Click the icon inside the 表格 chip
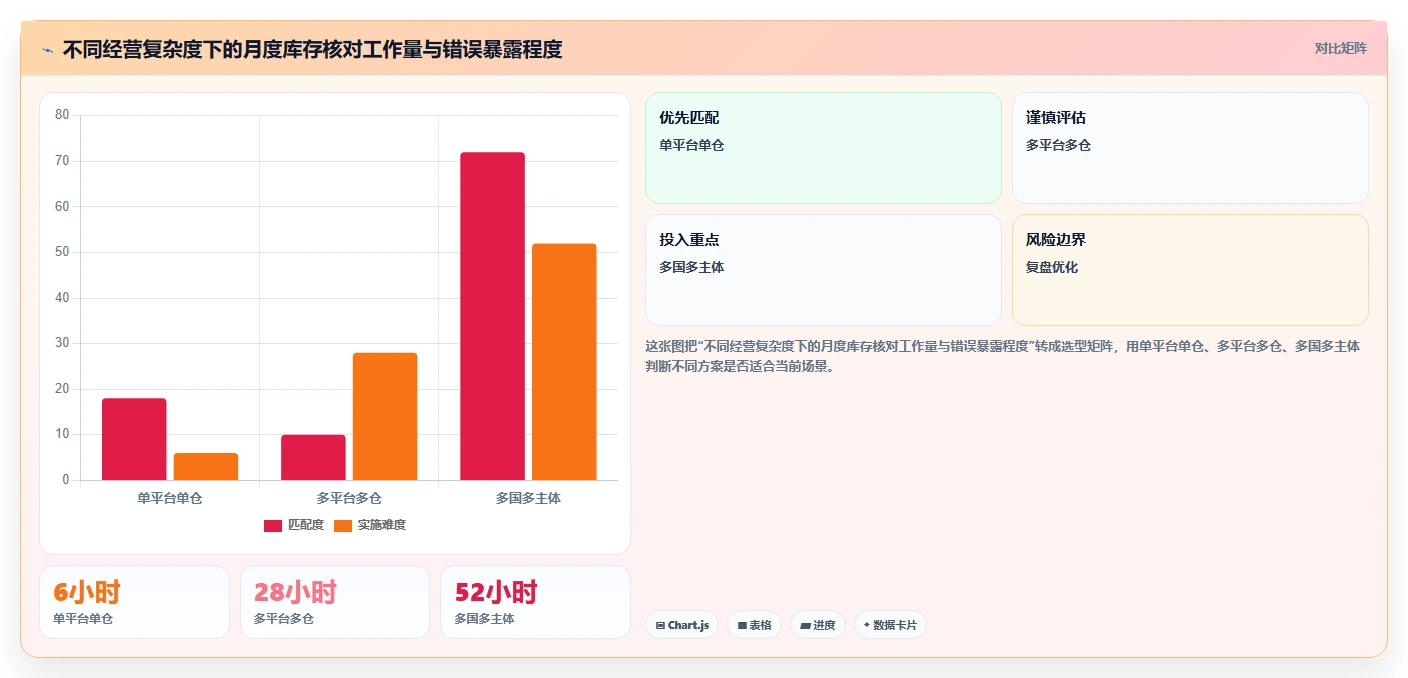This screenshot has height=678, width=1408. (742, 625)
